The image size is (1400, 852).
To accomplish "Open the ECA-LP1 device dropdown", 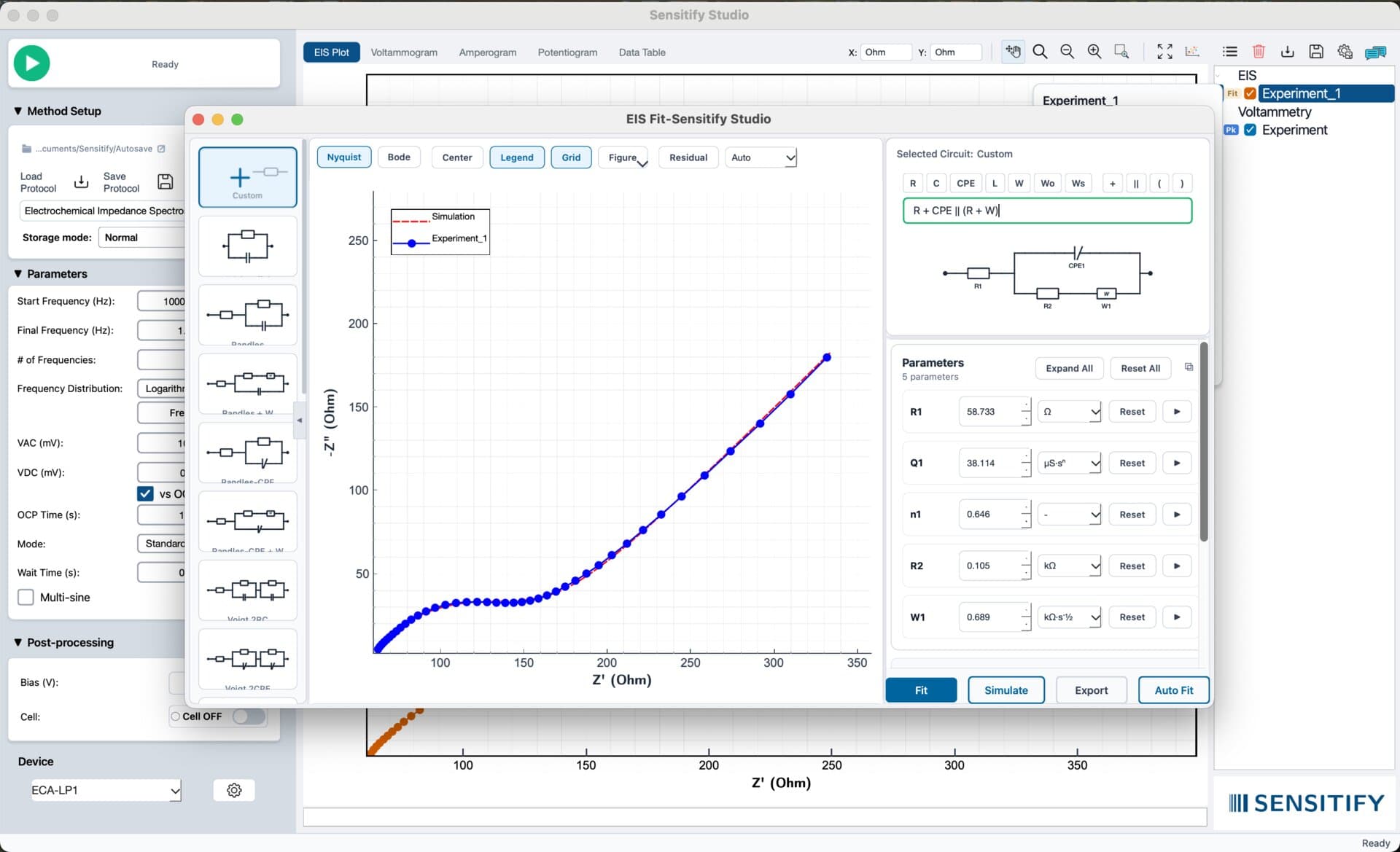I will point(106,790).
